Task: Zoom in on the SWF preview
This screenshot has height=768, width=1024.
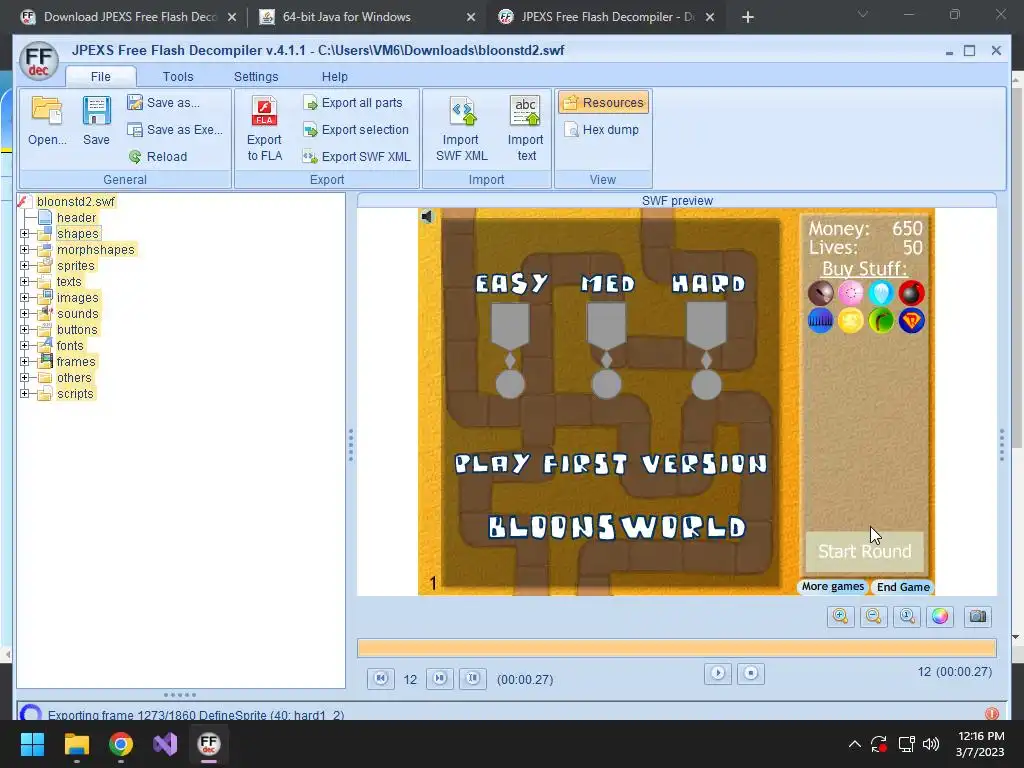Action: 840,616
